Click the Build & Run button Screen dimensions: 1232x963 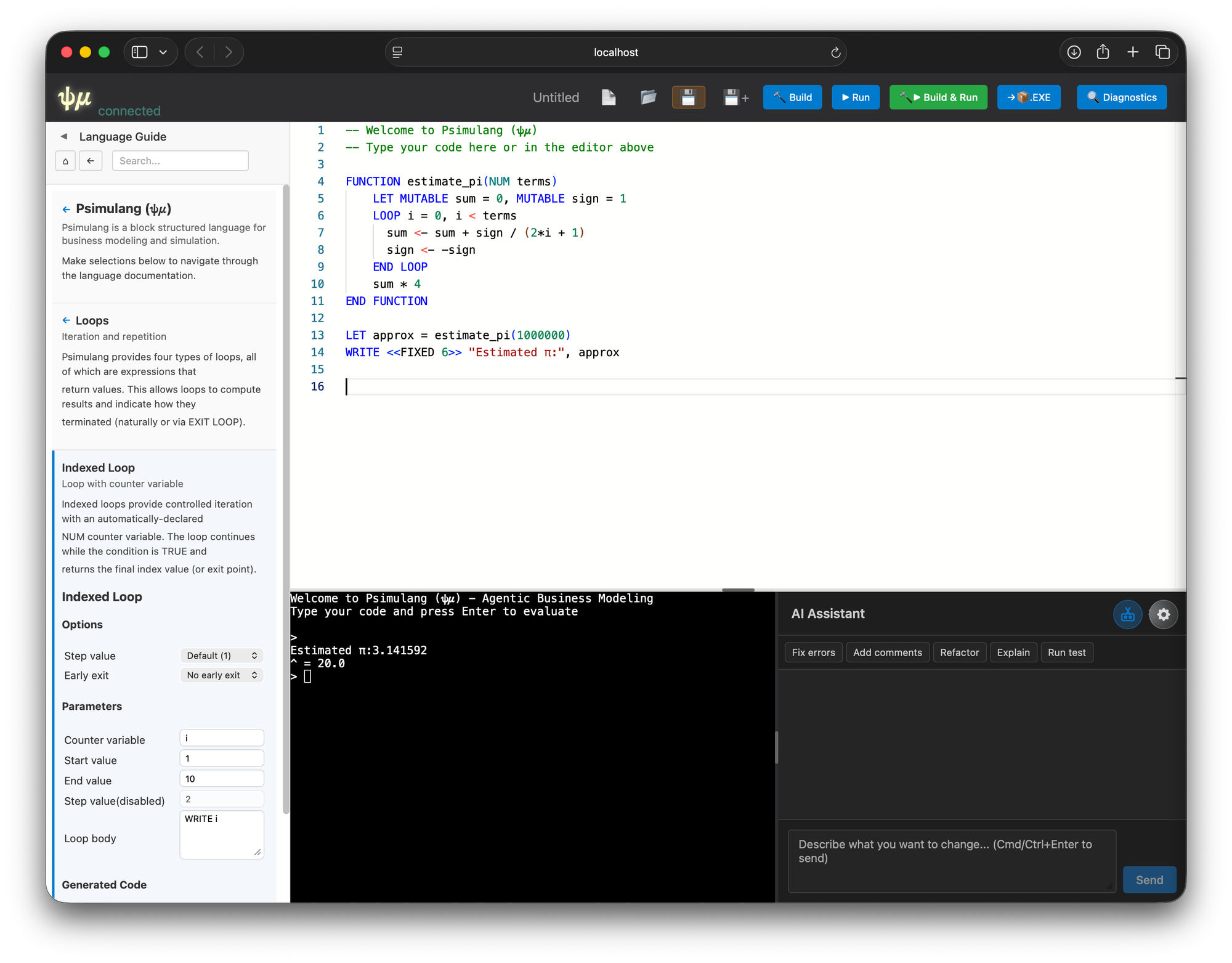click(938, 97)
